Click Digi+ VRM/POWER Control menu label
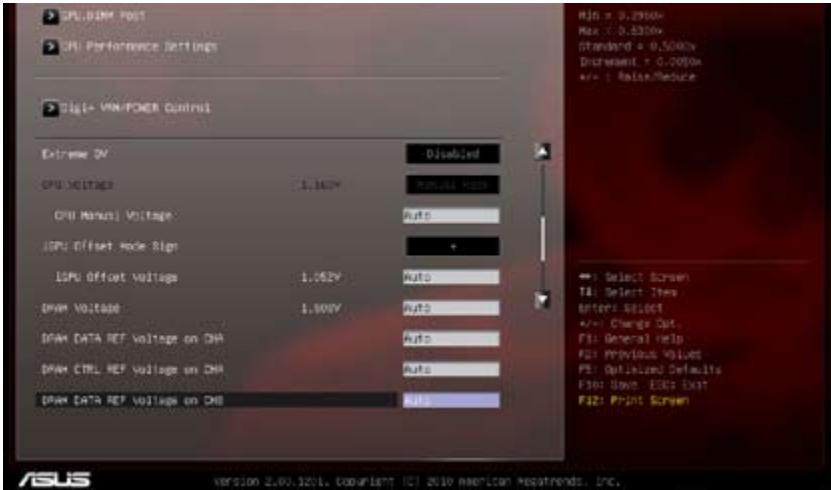831x490 pixels. (136, 108)
